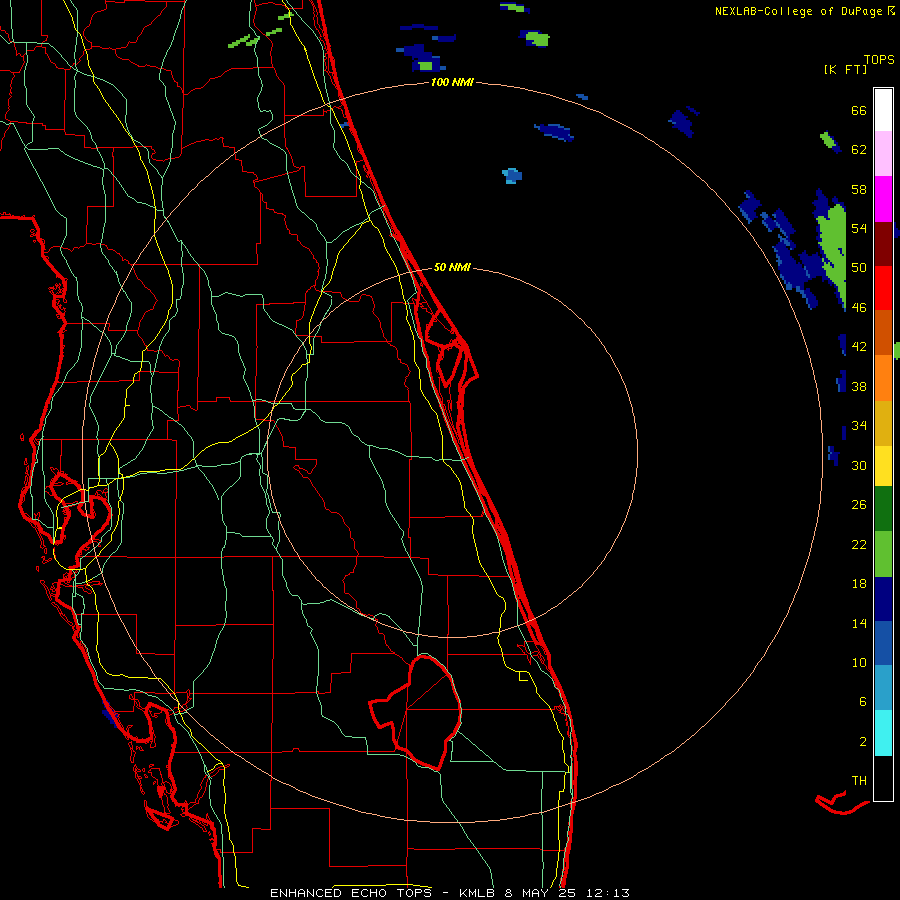The width and height of the screenshot is (900, 900).
Task: Pick the dark orange legend swatch
Action: tap(883, 332)
